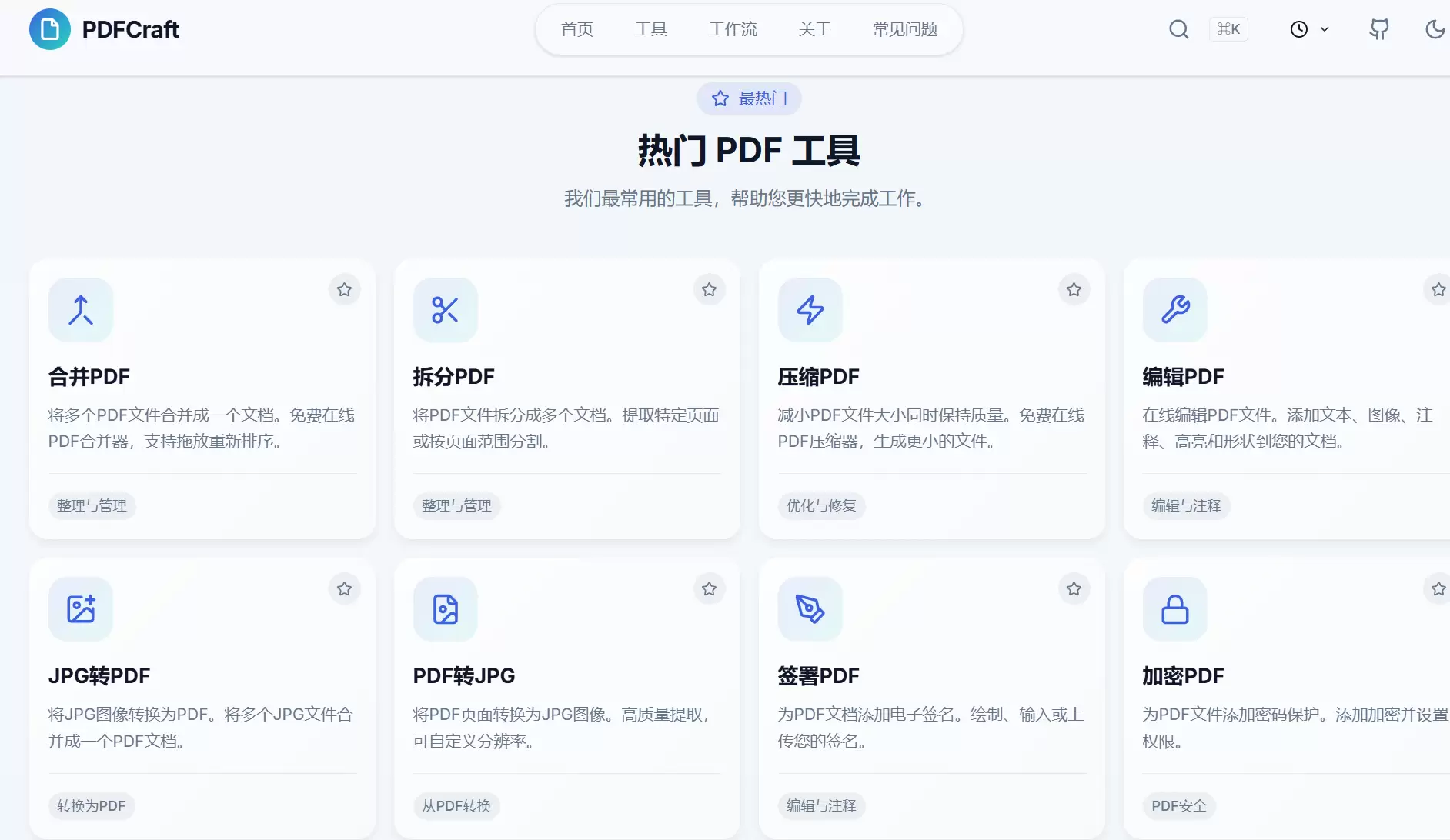Click the 加密PDF lock icon
This screenshot has height=840, width=1450.
(1175, 609)
